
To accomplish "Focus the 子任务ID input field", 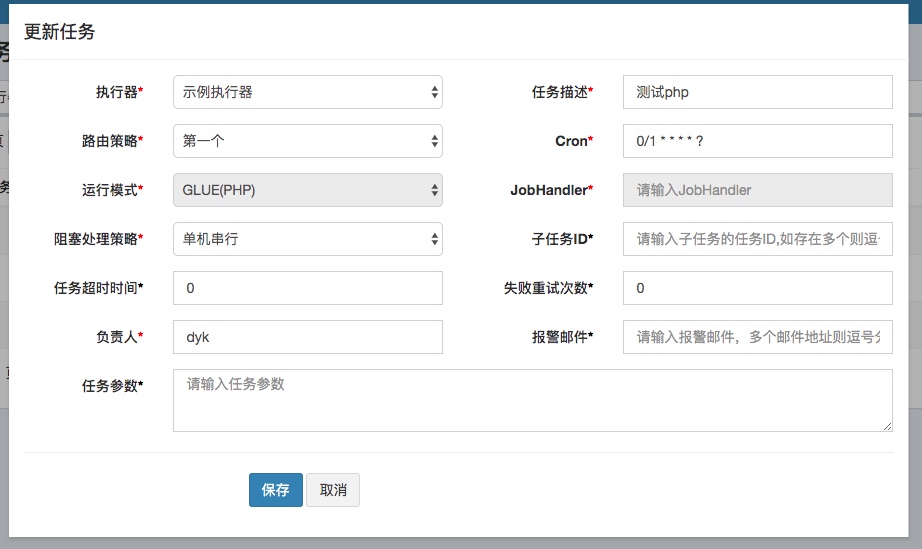I will [756, 239].
